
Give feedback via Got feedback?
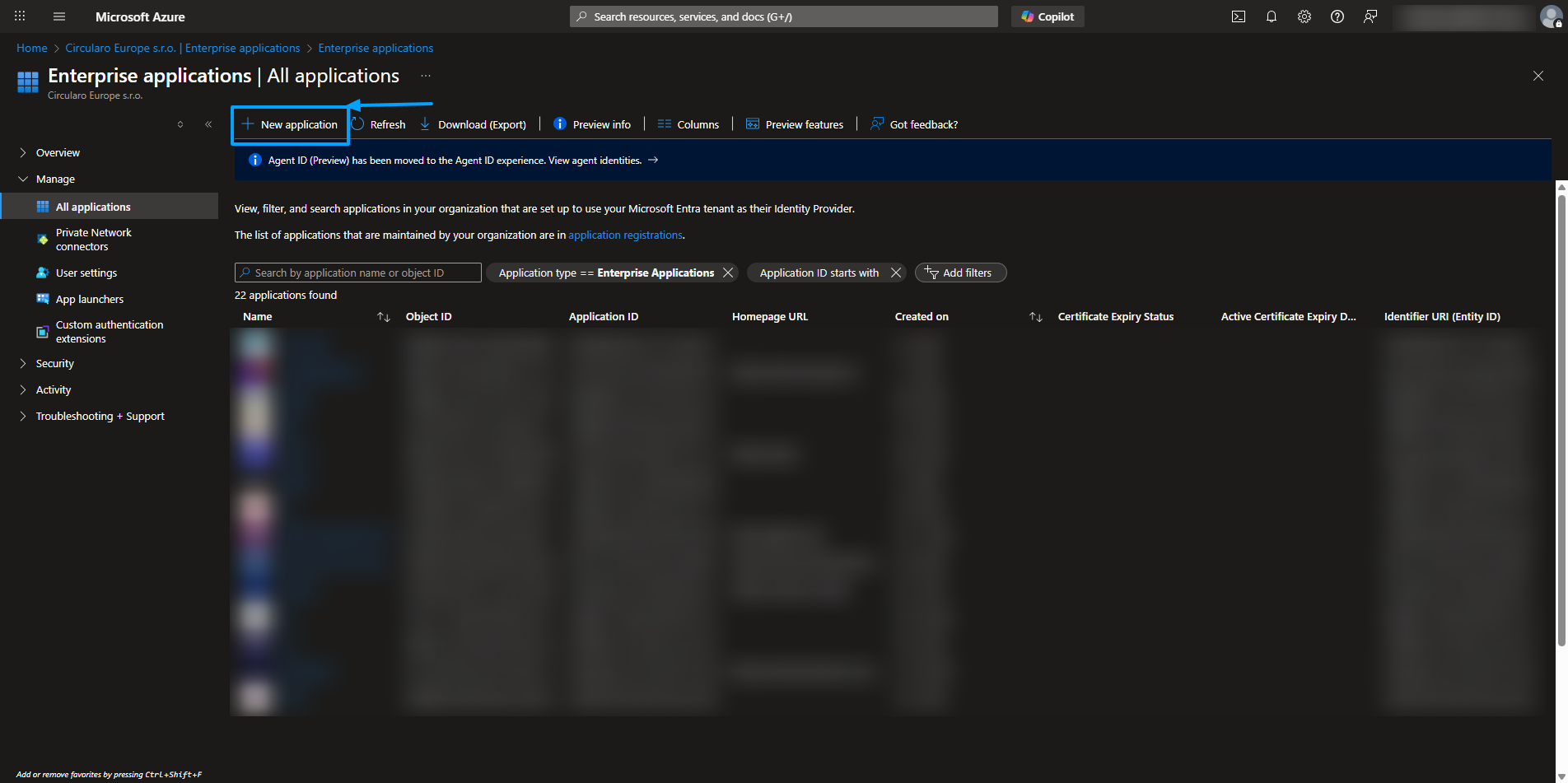coord(914,124)
